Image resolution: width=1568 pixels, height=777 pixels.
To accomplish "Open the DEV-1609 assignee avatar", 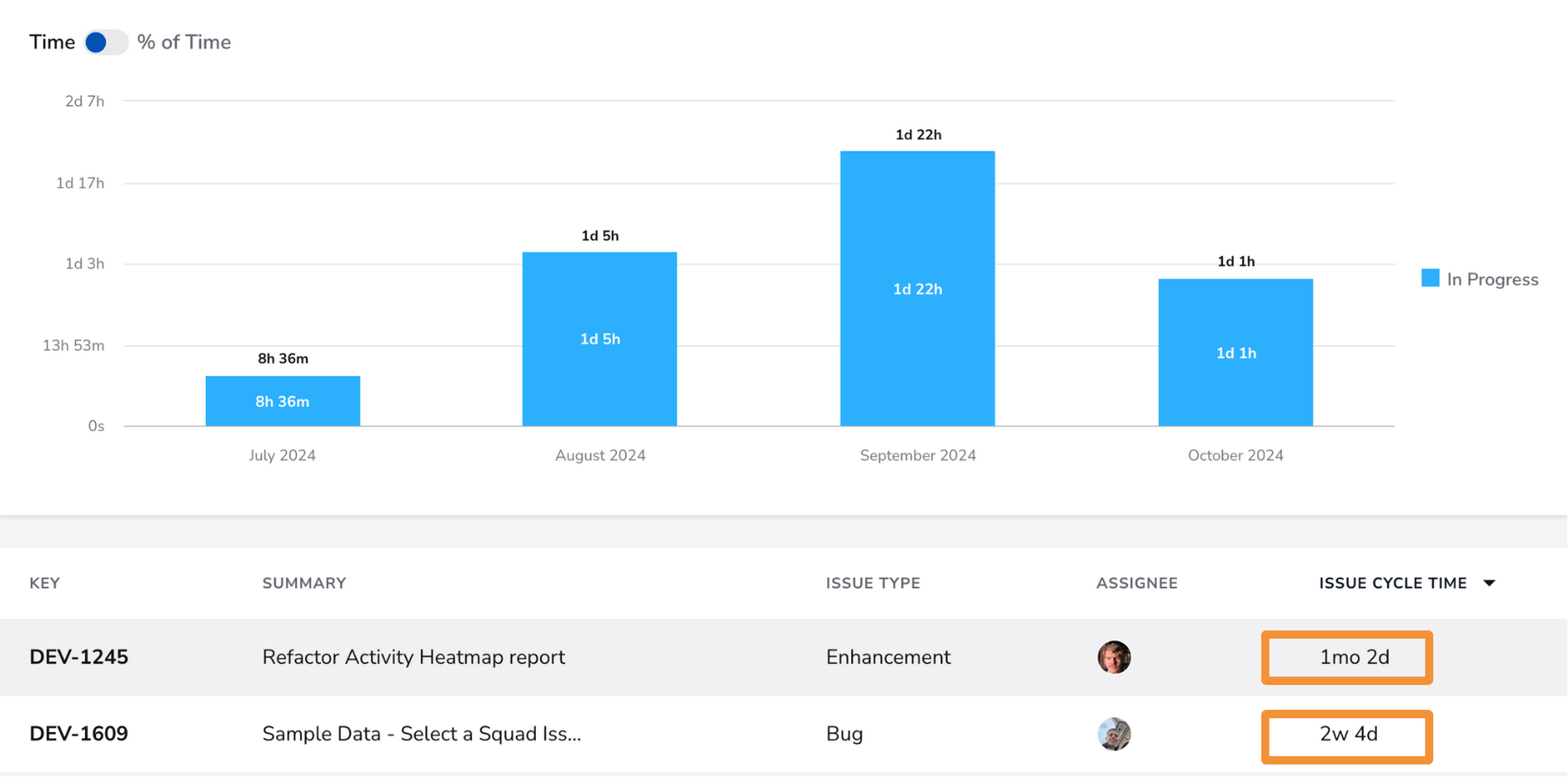I will (x=1114, y=734).
